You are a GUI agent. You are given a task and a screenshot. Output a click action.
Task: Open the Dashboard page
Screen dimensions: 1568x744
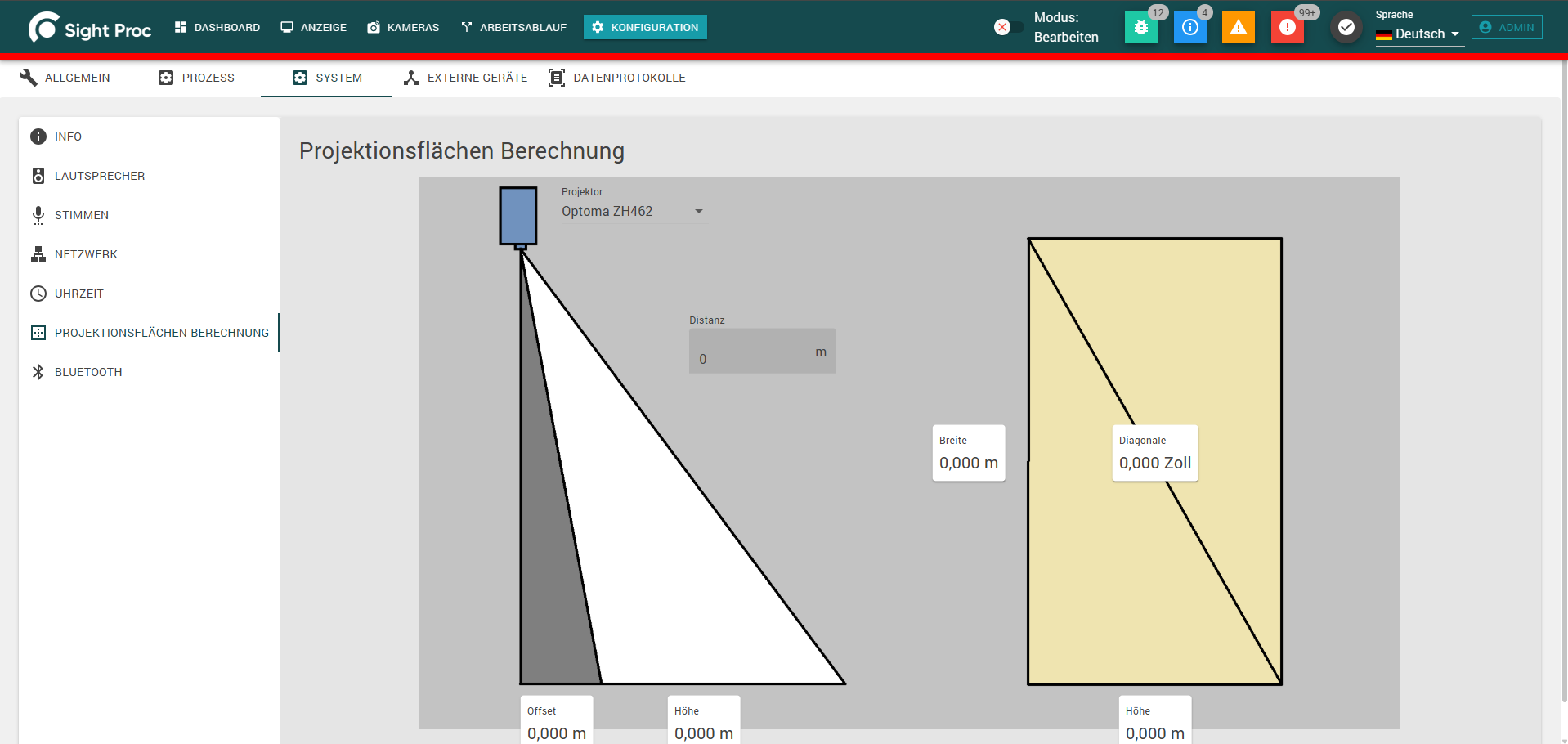point(217,27)
